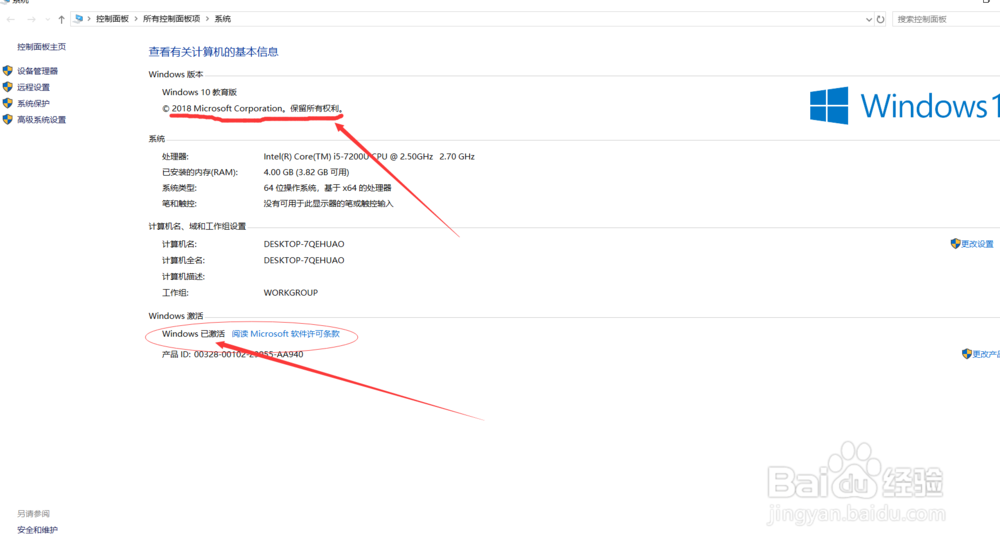The image size is (1000, 548).
Task: Click 更改设置 link
Action: tap(977, 244)
